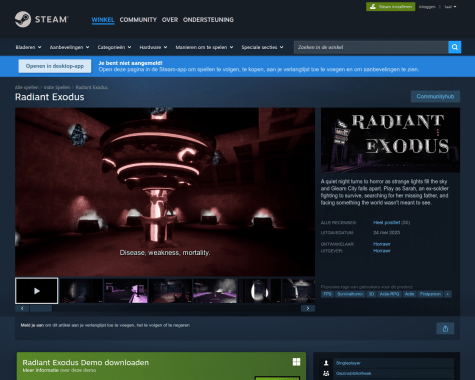Expand more tags with plus button

(x=448, y=294)
